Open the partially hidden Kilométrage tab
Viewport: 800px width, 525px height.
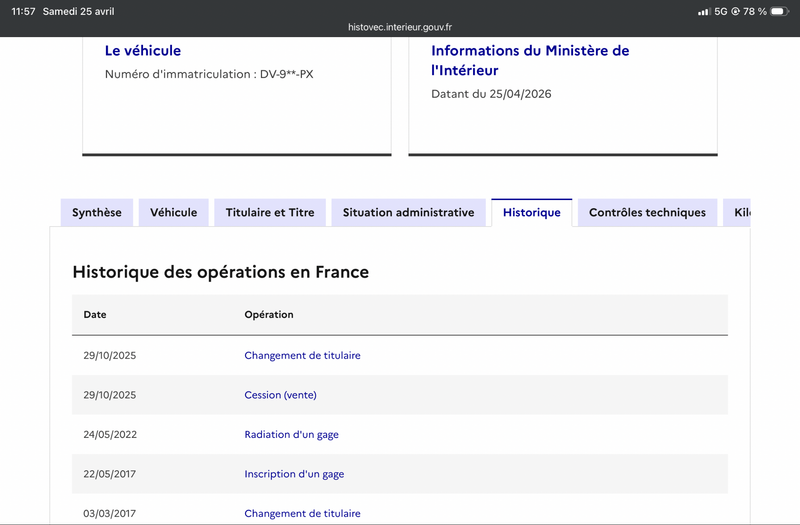point(737,212)
